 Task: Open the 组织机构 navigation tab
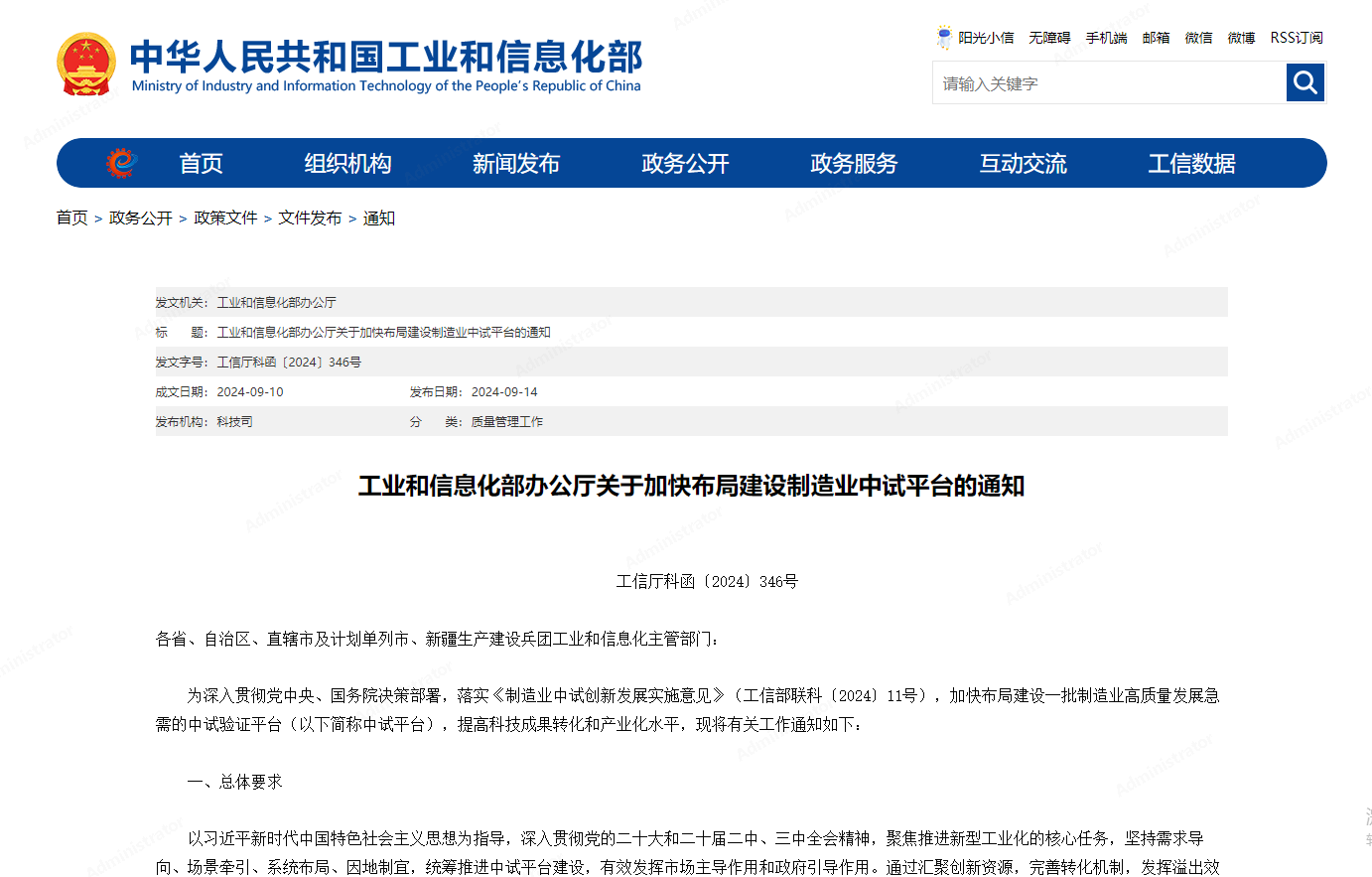(x=347, y=164)
